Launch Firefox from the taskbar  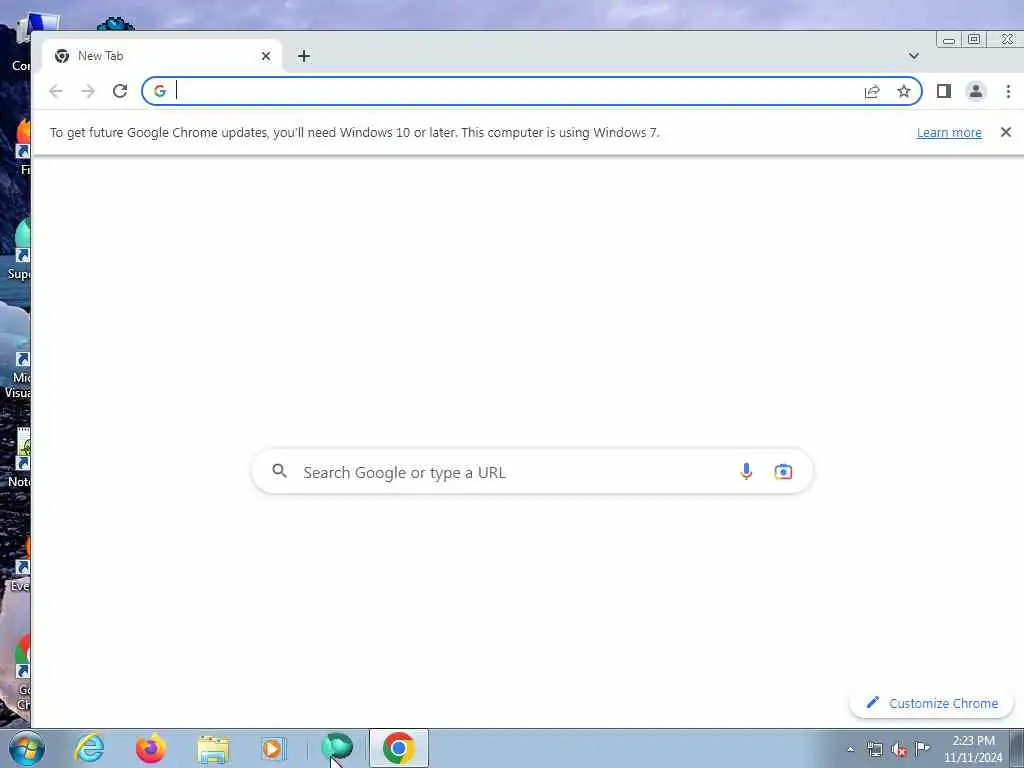pos(151,748)
